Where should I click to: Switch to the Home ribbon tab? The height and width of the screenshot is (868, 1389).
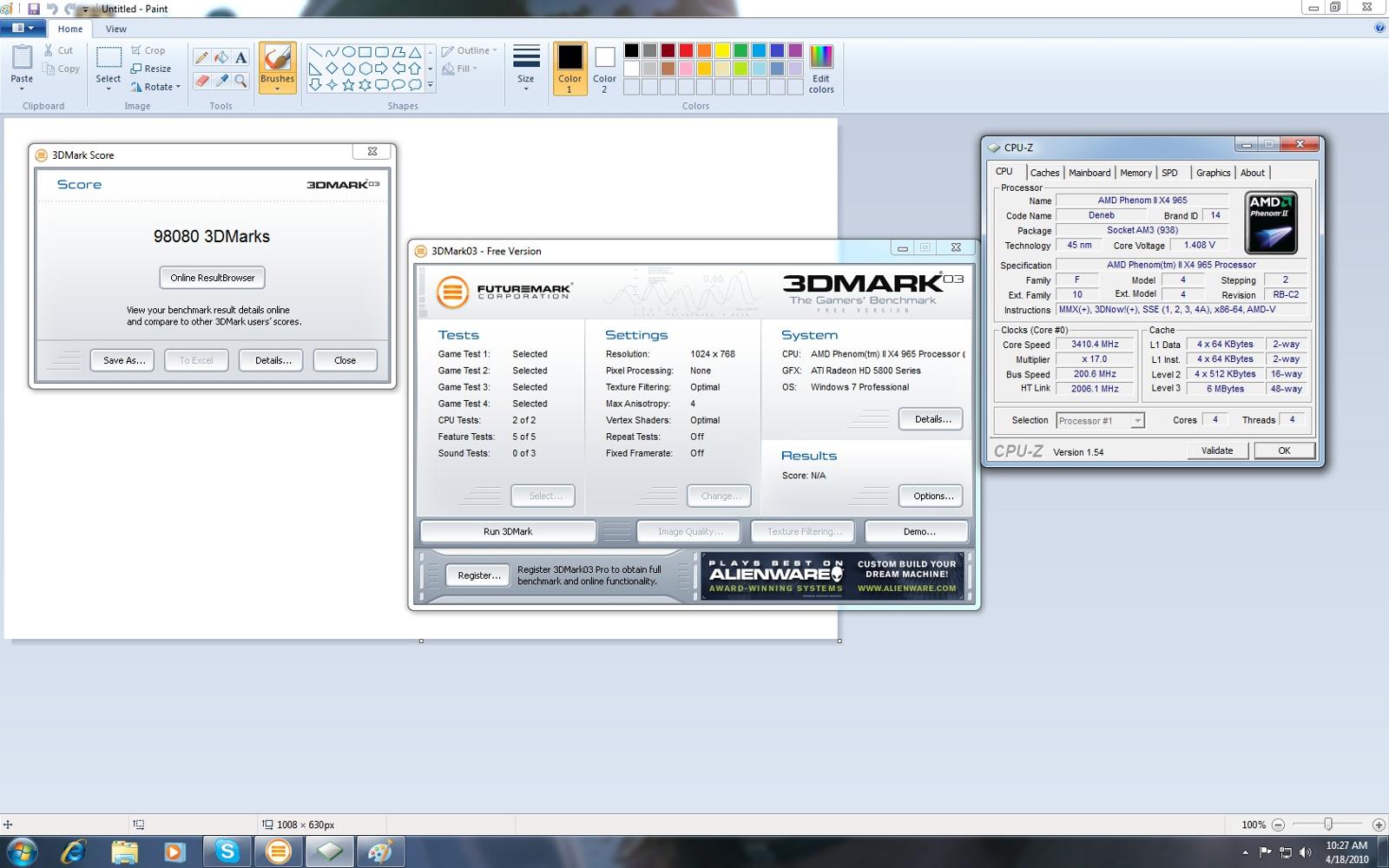pyautogui.click(x=70, y=29)
